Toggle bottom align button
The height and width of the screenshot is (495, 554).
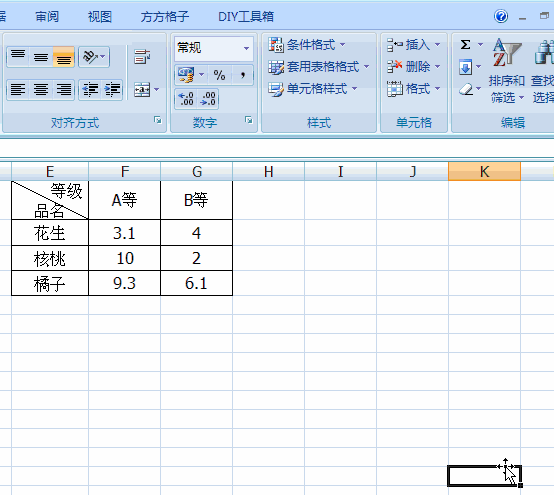point(64,57)
